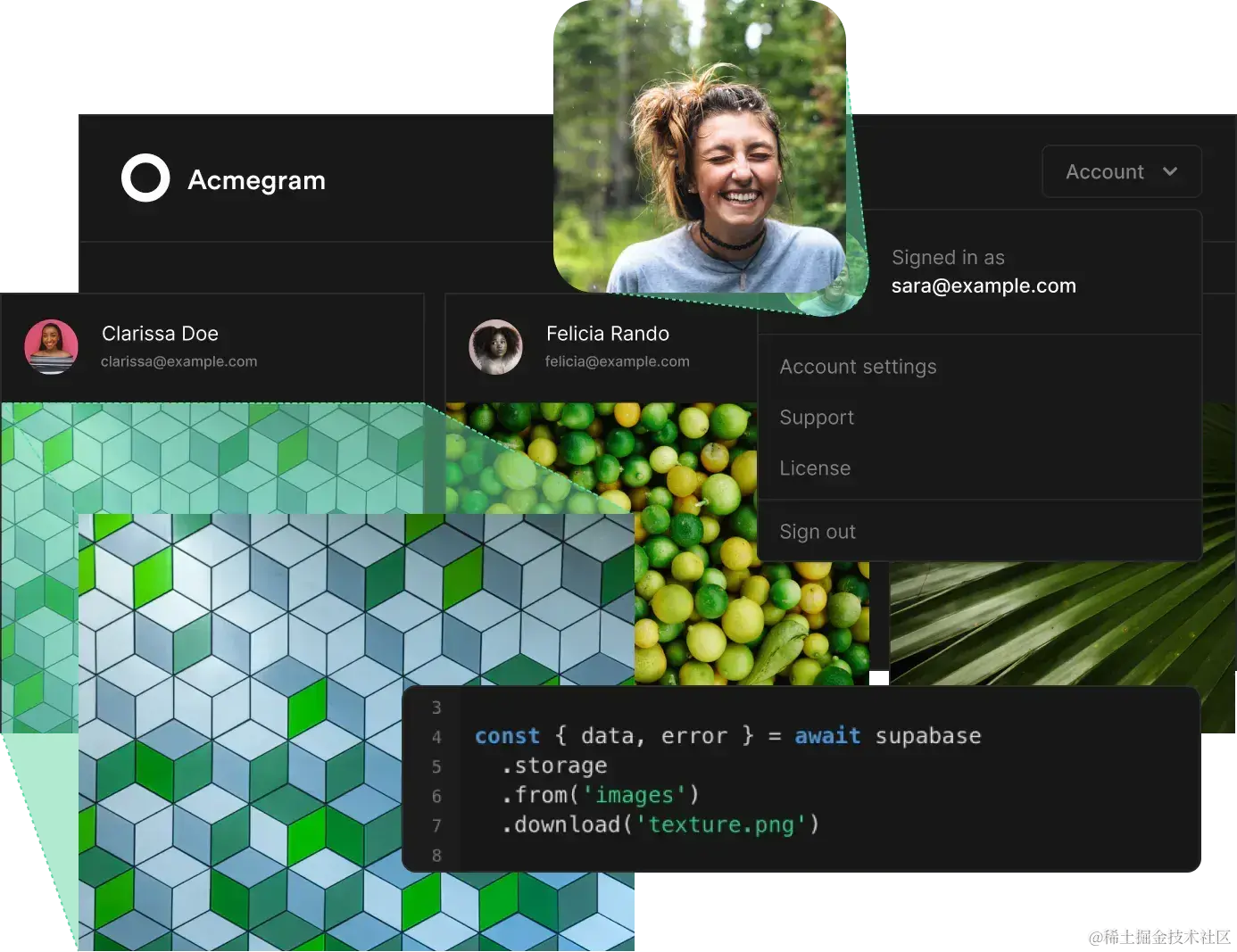Open the enlarged blue-green cube tile image

(356, 732)
